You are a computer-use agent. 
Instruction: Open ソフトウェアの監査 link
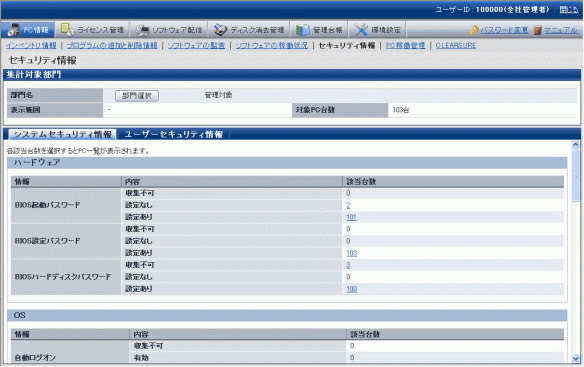[x=196, y=45]
